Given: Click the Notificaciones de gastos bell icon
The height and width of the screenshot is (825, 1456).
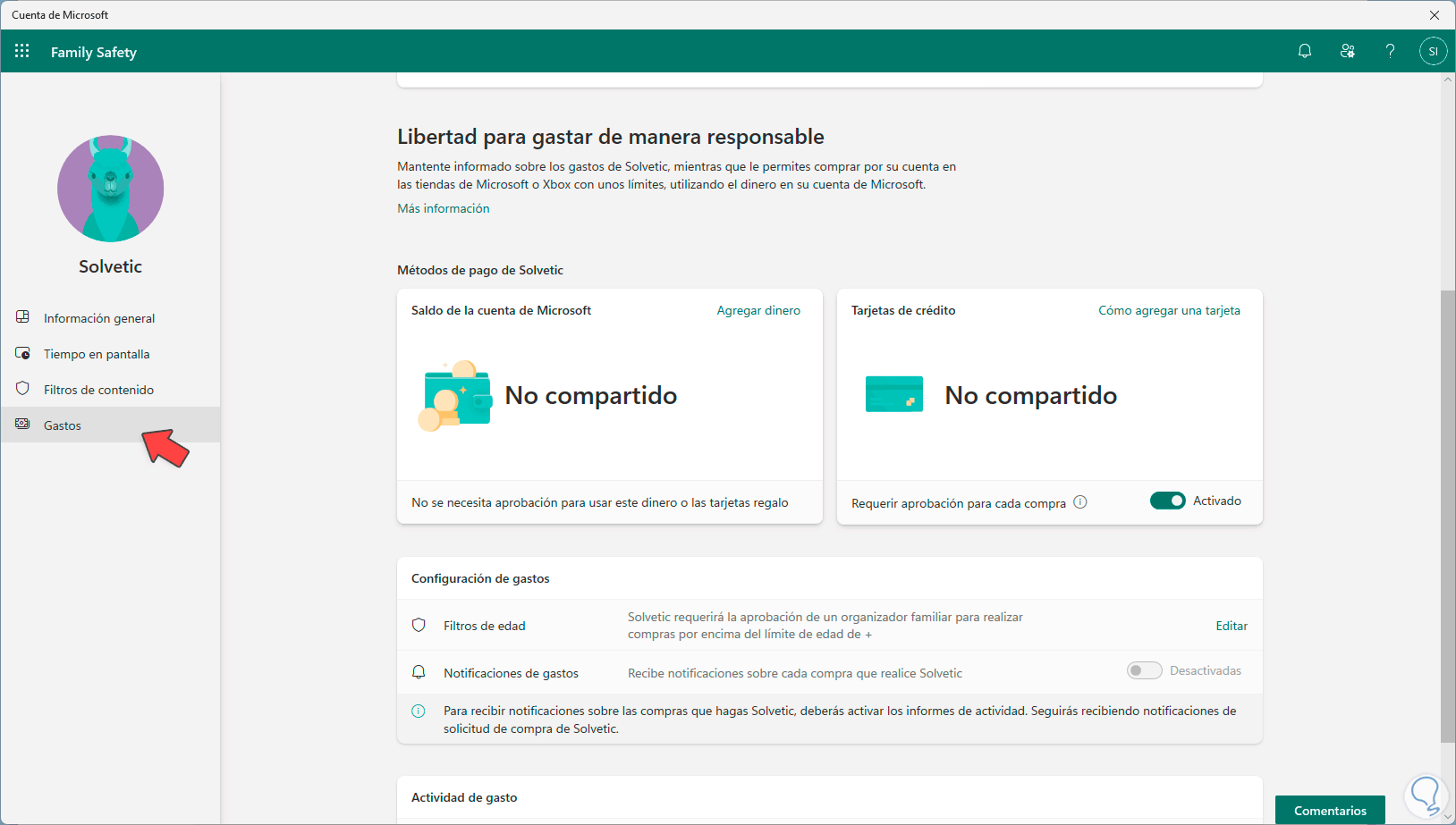Looking at the screenshot, I should click(x=419, y=672).
